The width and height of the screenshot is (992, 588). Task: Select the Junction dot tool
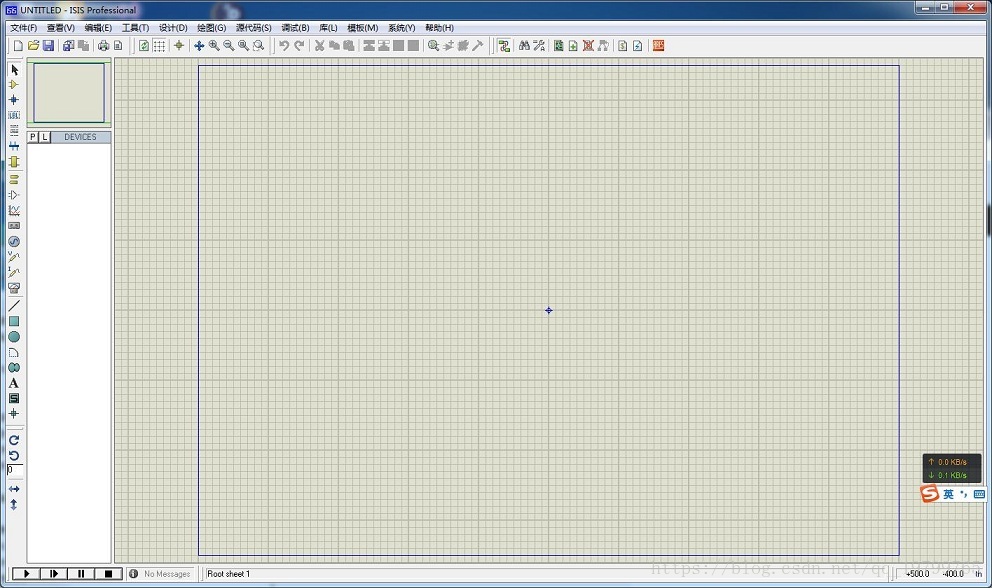(x=14, y=100)
